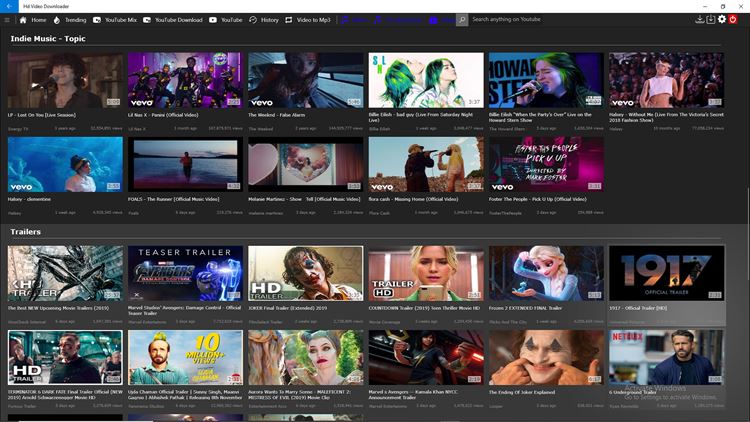Click the Trailers section heading
This screenshot has width=750, height=422.
click(x=25, y=232)
